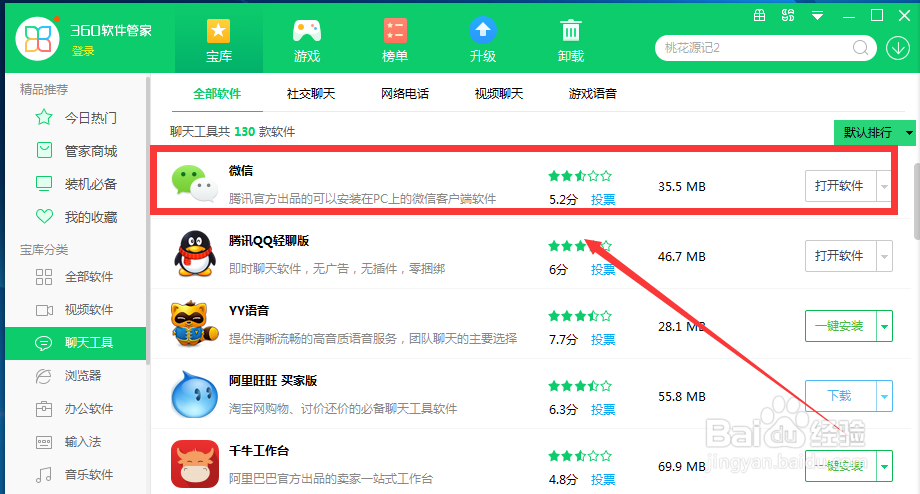The width and height of the screenshot is (920, 494).
Task: Click the 阿里旺旺 买家版 app icon
Action: tap(195, 394)
